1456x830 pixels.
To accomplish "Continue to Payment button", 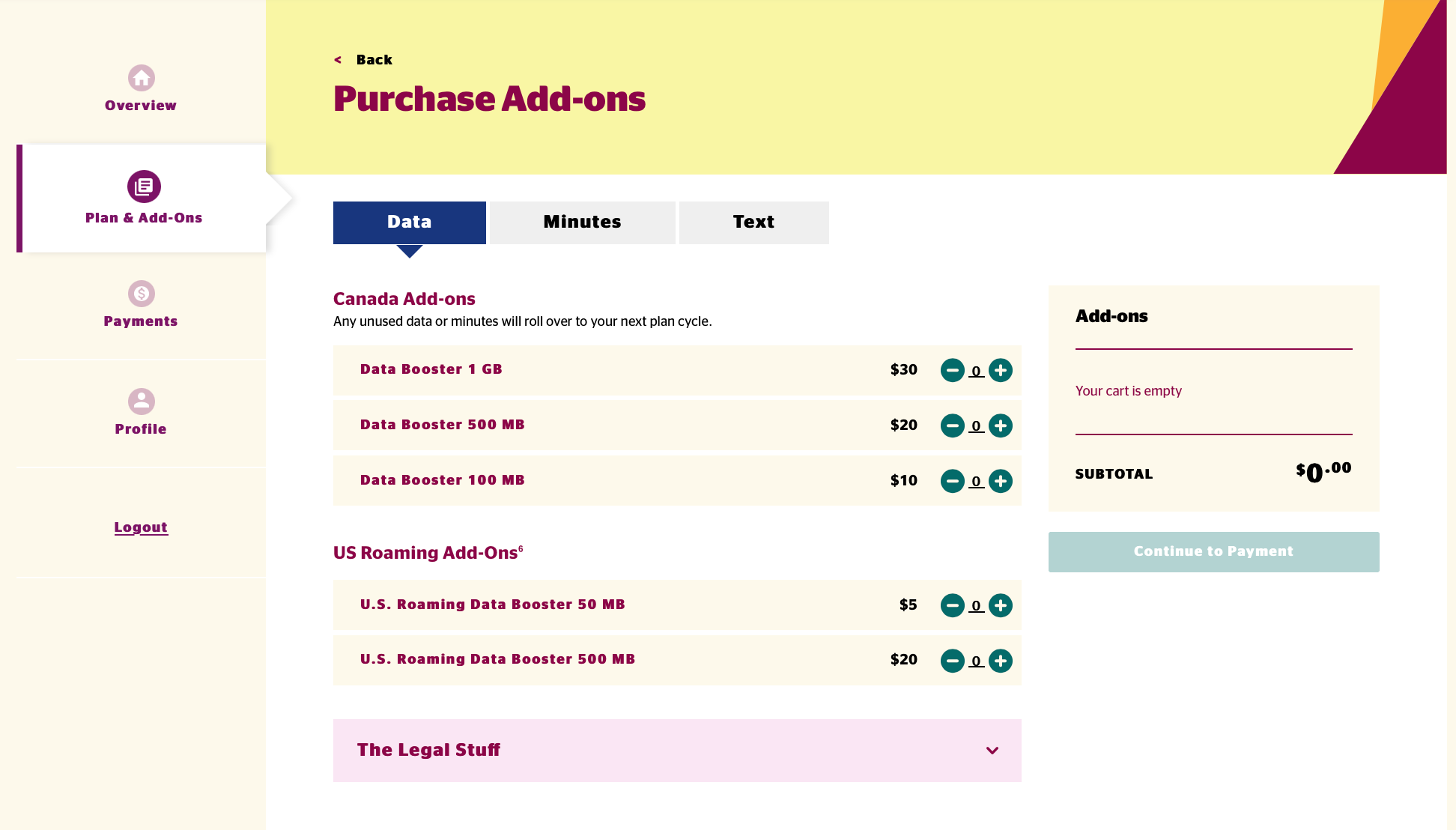I will click(1214, 552).
